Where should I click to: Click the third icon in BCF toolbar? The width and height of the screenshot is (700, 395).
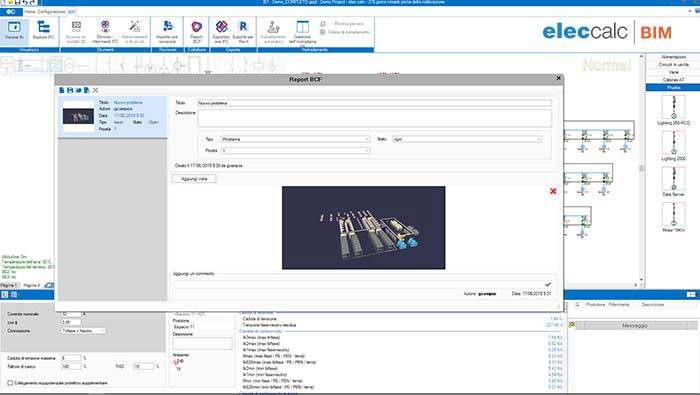click(78, 90)
